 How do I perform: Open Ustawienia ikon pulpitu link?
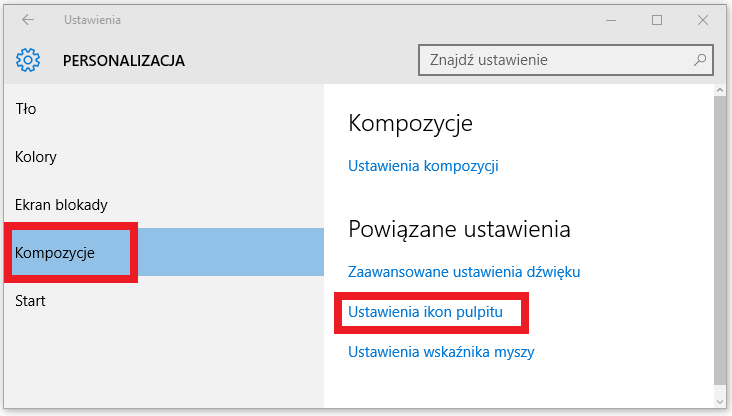click(x=425, y=312)
